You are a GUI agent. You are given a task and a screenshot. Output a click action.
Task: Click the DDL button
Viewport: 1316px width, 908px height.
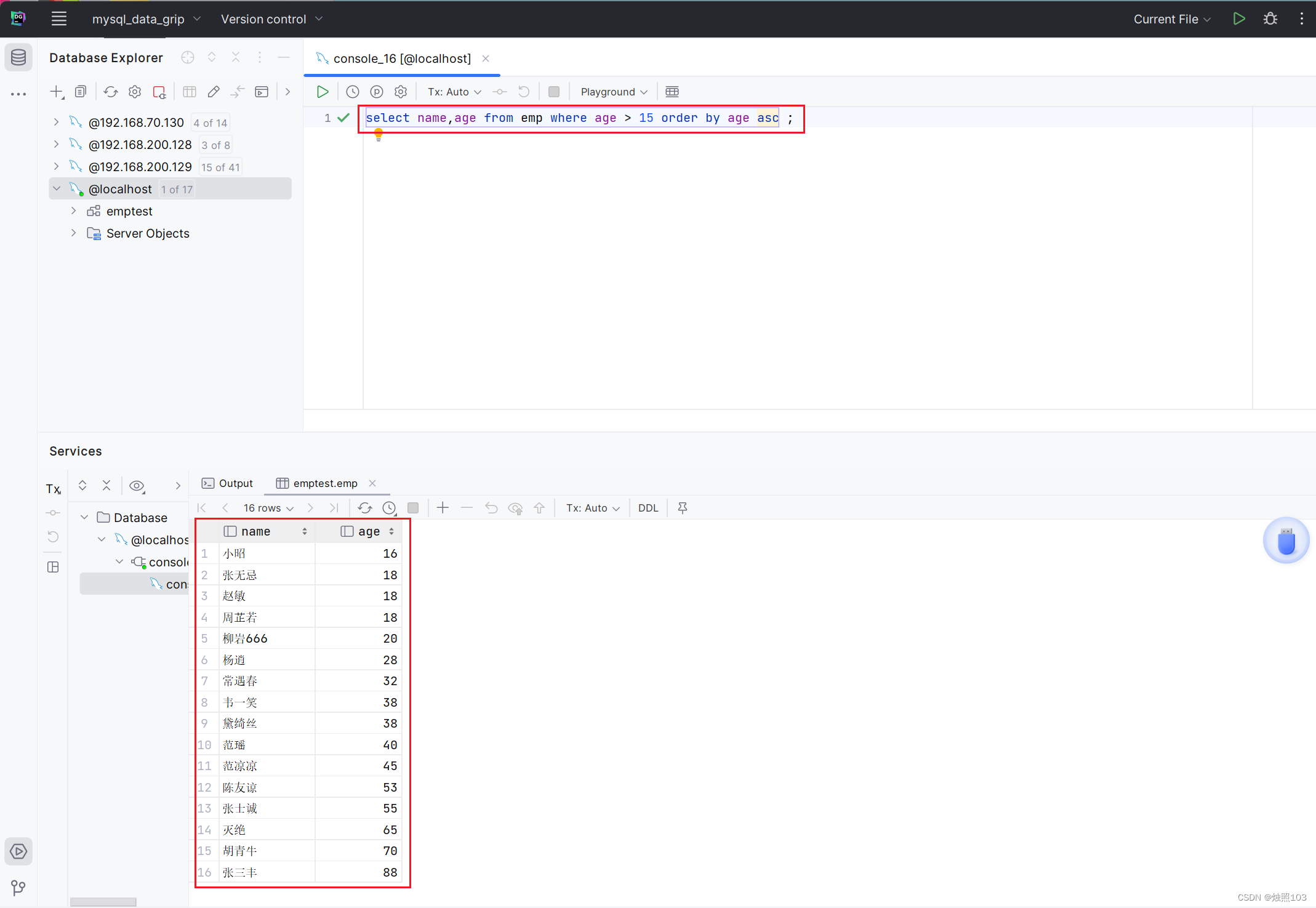(x=648, y=508)
